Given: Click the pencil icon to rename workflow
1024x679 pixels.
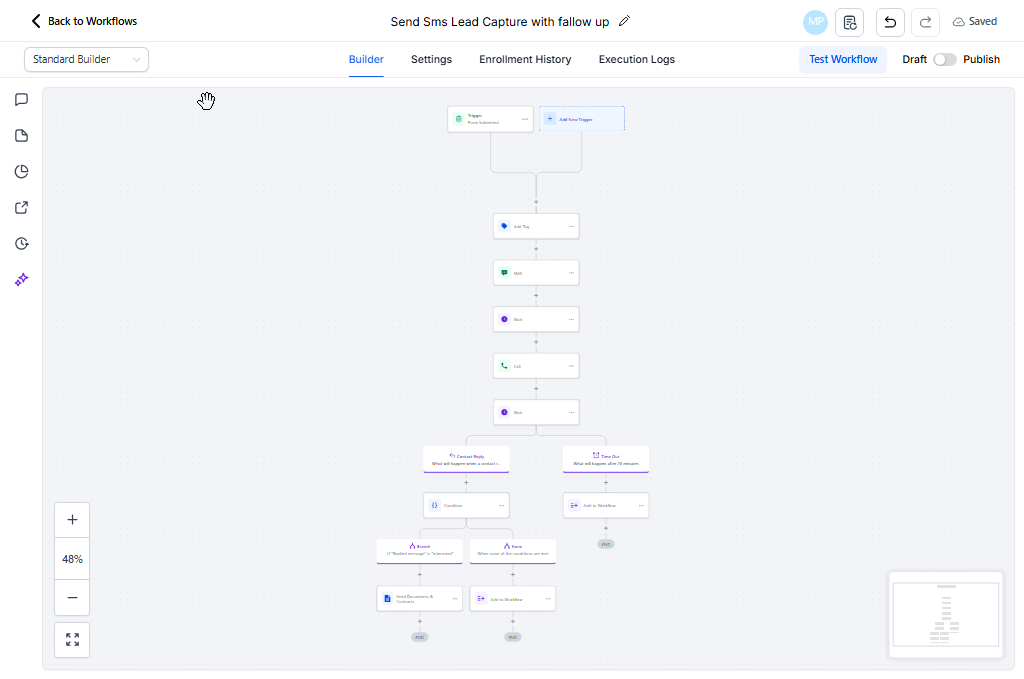Looking at the screenshot, I should [625, 21].
